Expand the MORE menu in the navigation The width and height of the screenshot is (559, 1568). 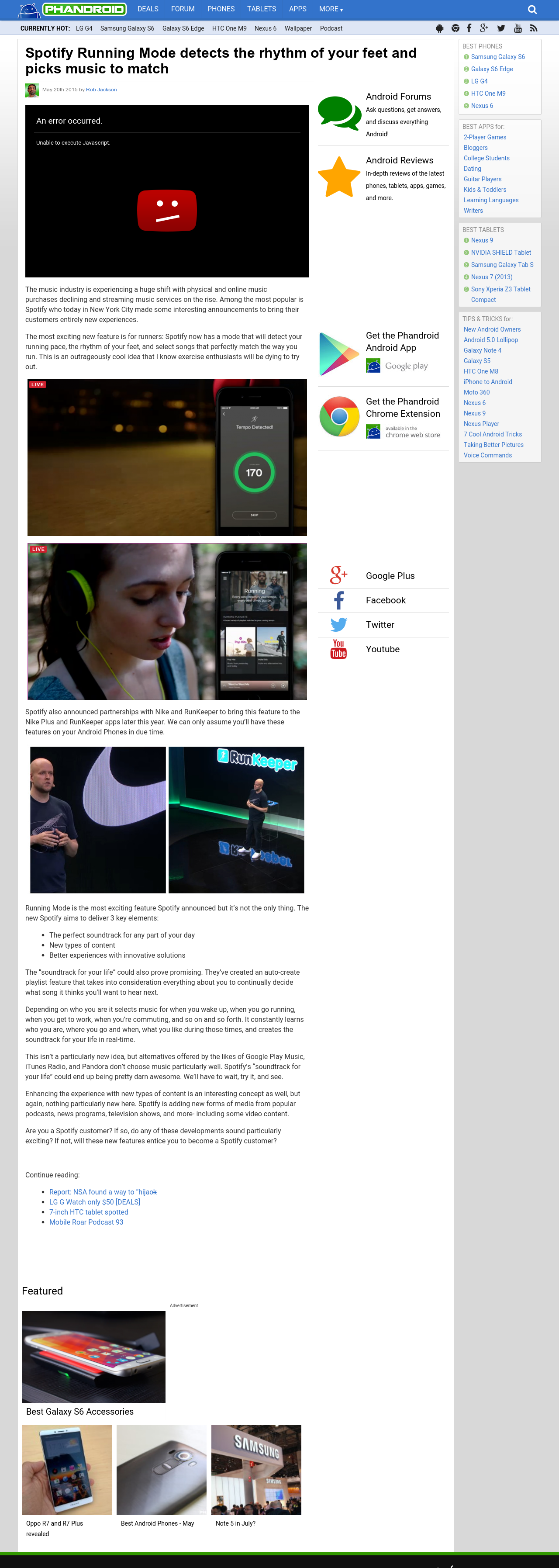tap(331, 9)
